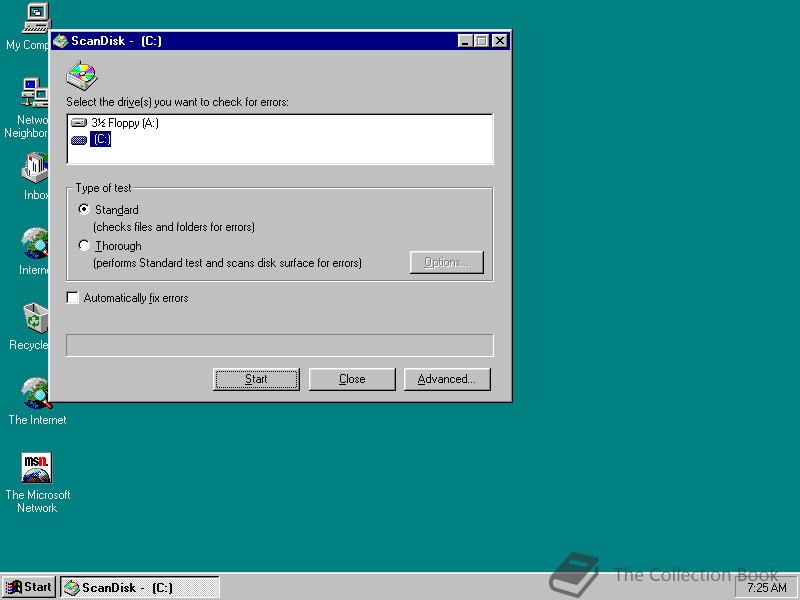The width and height of the screenshot is (800, 600).
Task: Enable Automatically fix errors checkbox
Action: pyautogui.click(x=72, y=297)
